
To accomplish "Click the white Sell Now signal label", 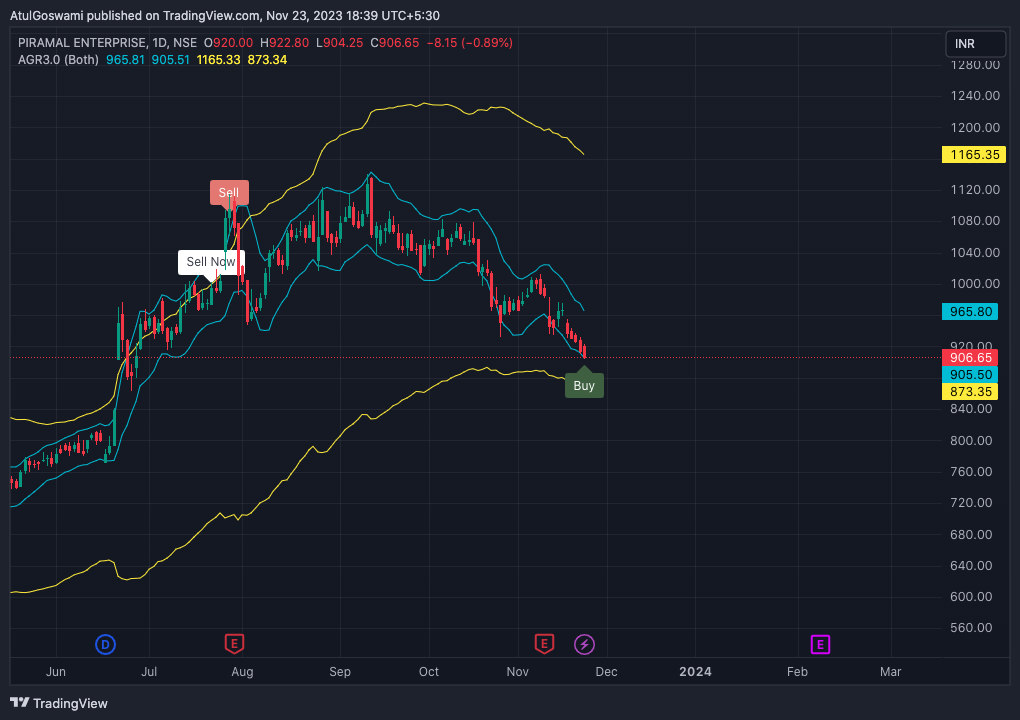I will click(x=211, y=261).
